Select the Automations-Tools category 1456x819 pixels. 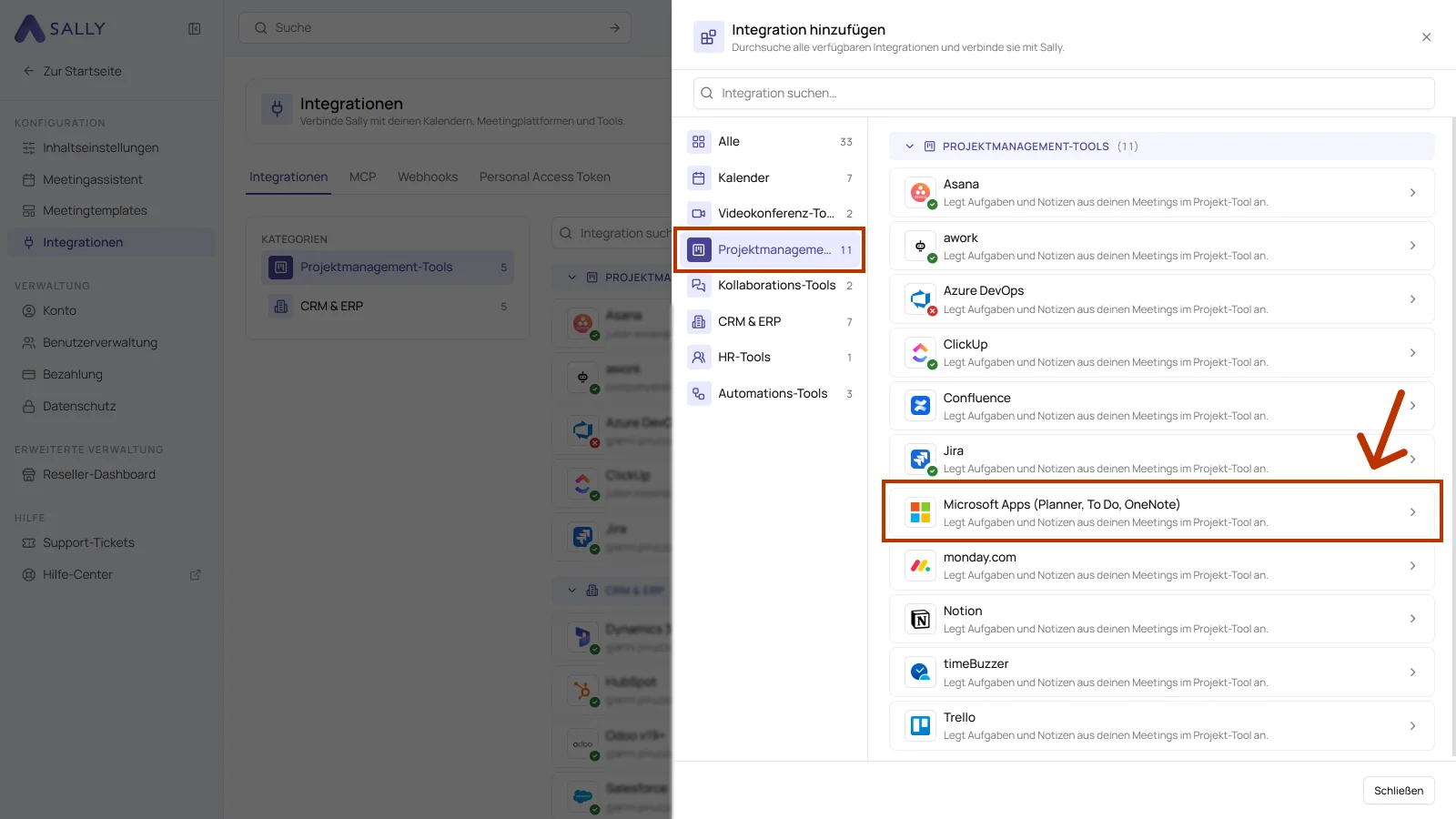click(770, 393)
